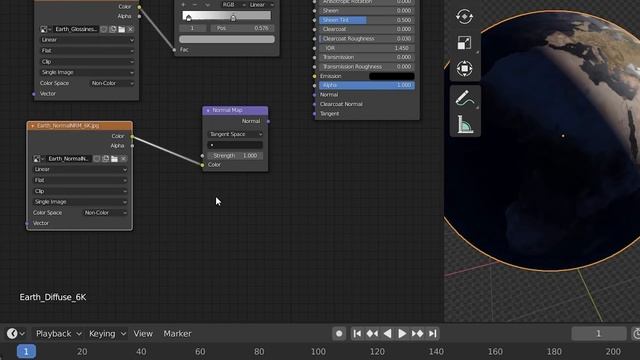This screenshot has height=360, width=640.
Task: Adjust the color stop Pos slider
Action: (242, 28)
